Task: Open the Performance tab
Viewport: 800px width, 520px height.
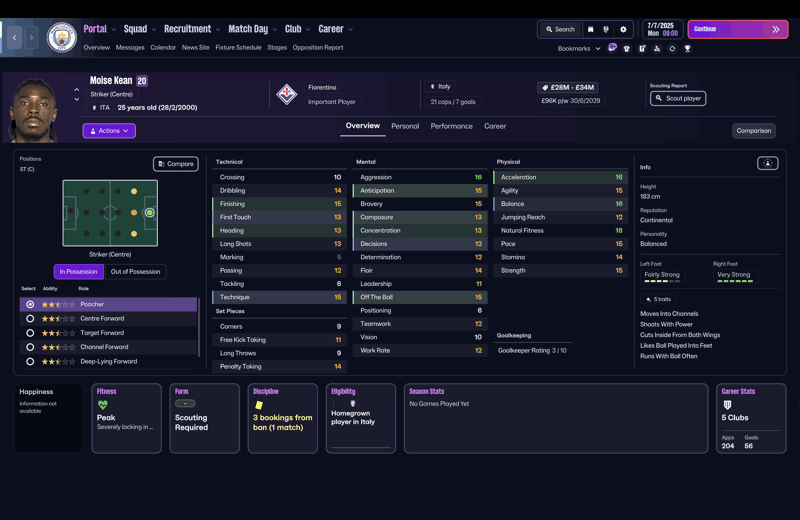Action: [452, 126]
